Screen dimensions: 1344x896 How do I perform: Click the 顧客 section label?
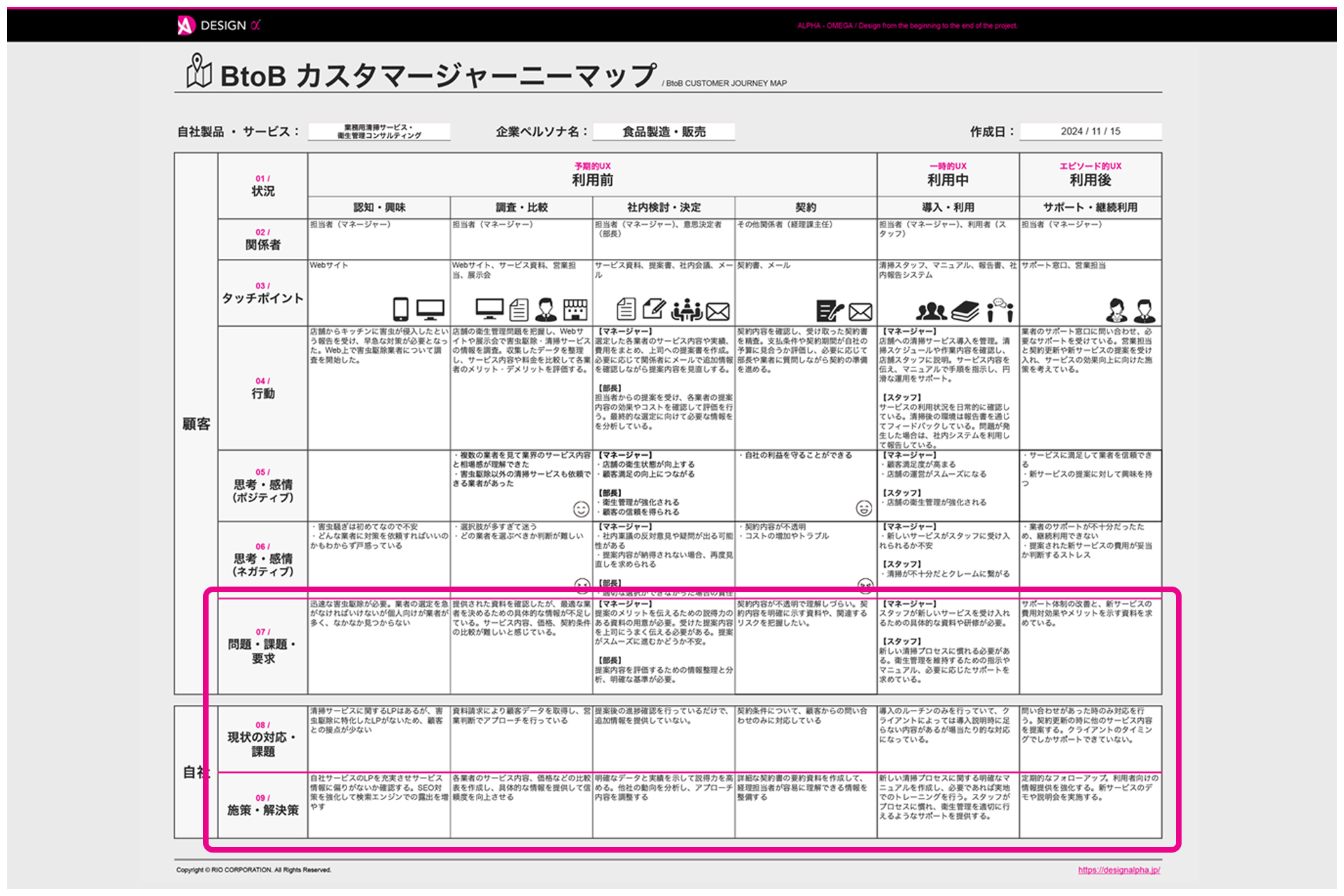coord(196,423)
